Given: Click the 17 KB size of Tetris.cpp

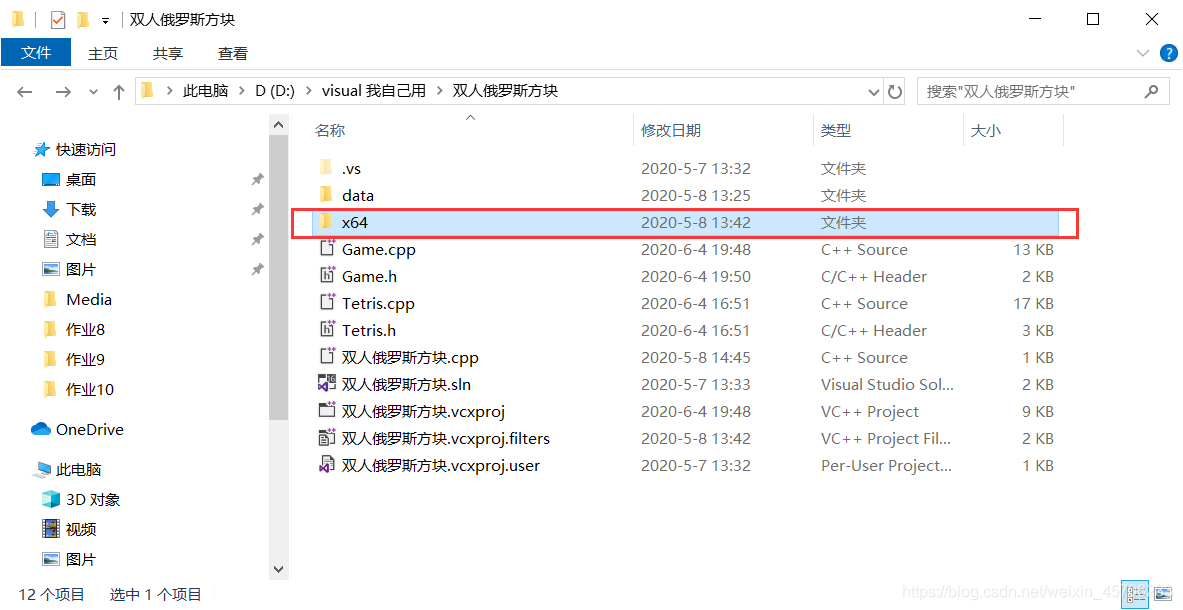Looking at the screenshot, I should (x=1034, y=304).
